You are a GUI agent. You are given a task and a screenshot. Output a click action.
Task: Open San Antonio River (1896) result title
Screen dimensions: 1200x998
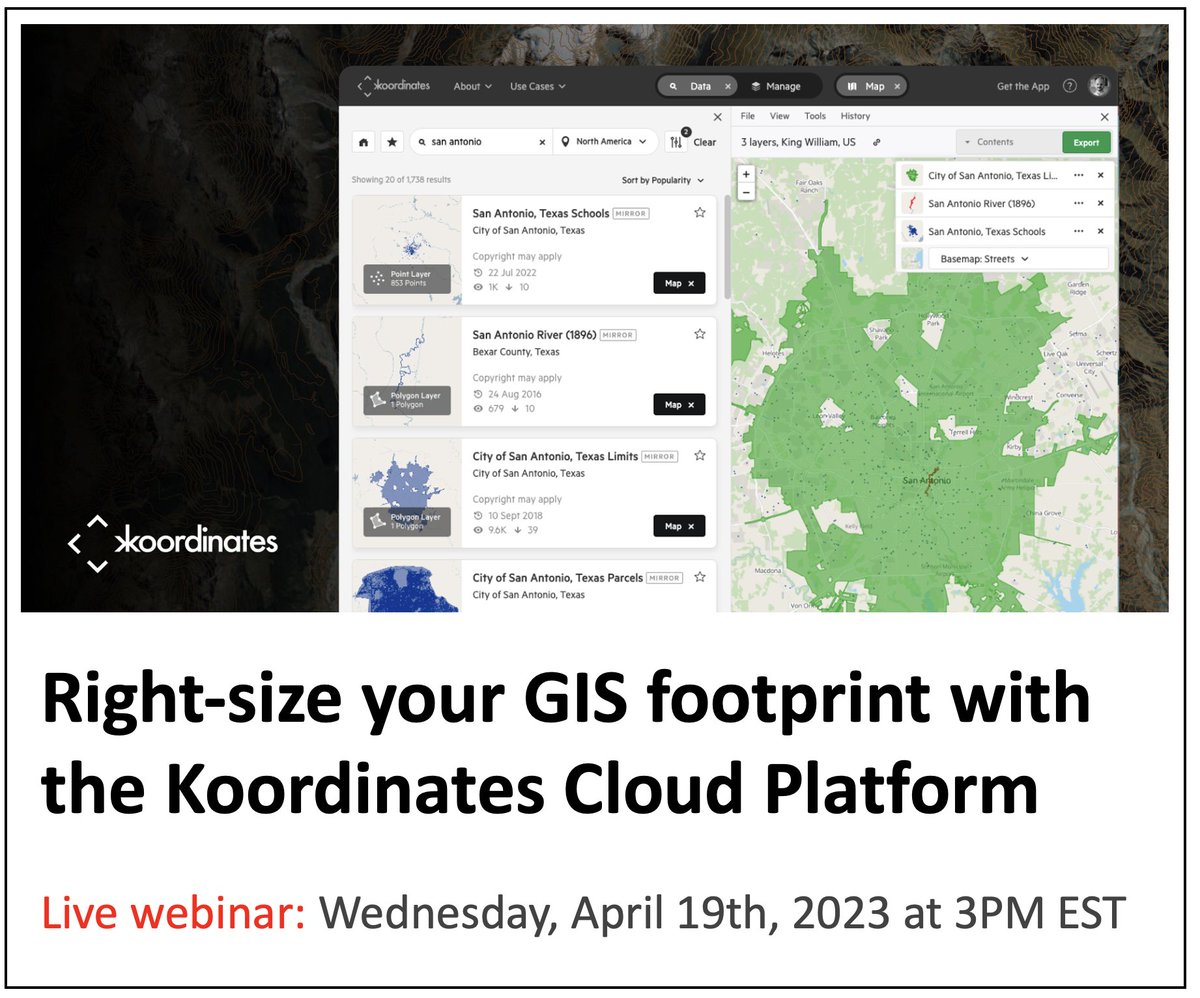(x=534, y=334)
